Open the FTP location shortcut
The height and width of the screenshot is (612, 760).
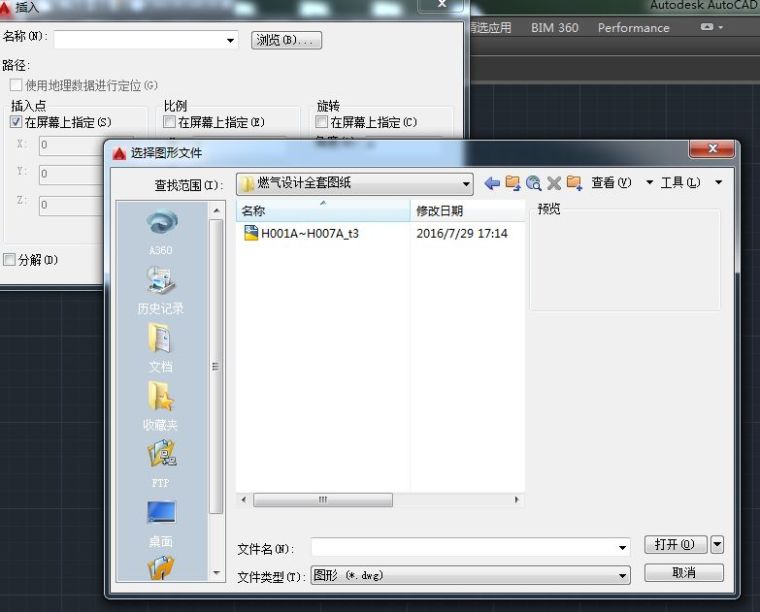click(x=160, y=465)
